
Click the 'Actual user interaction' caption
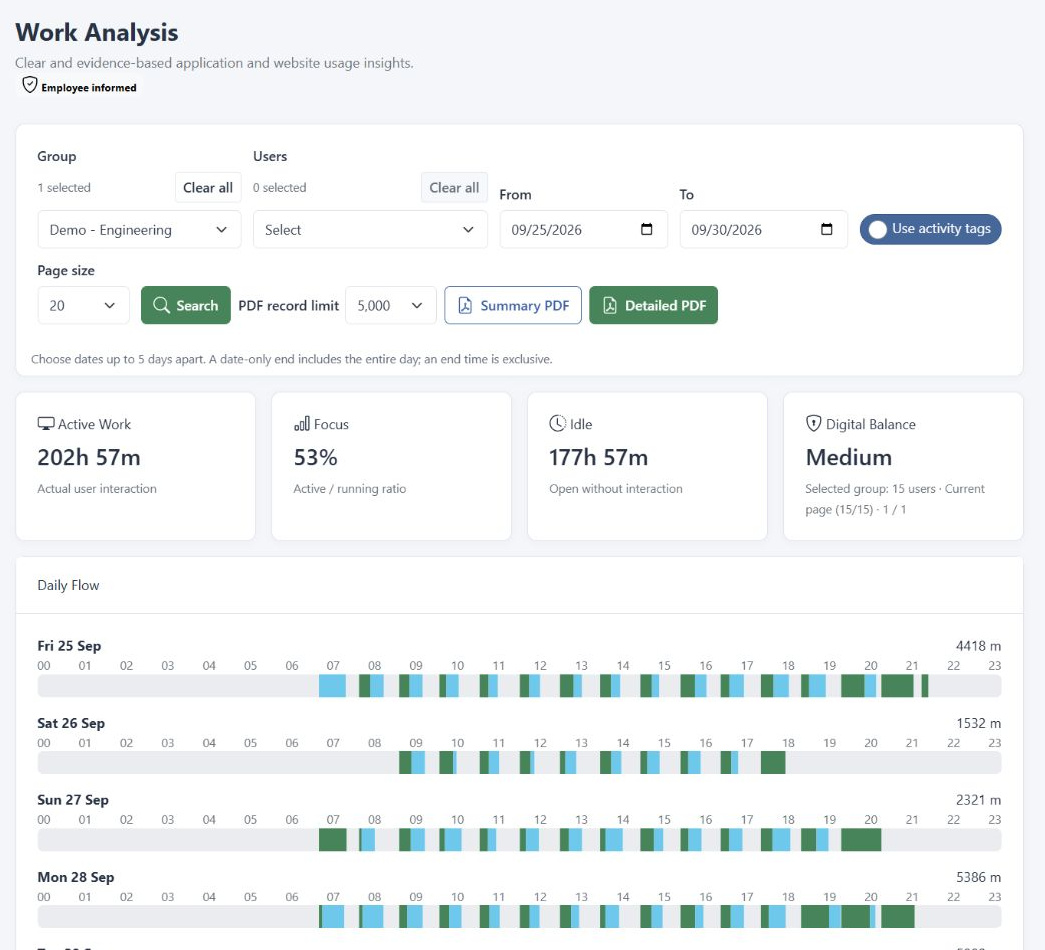(97, 489)
